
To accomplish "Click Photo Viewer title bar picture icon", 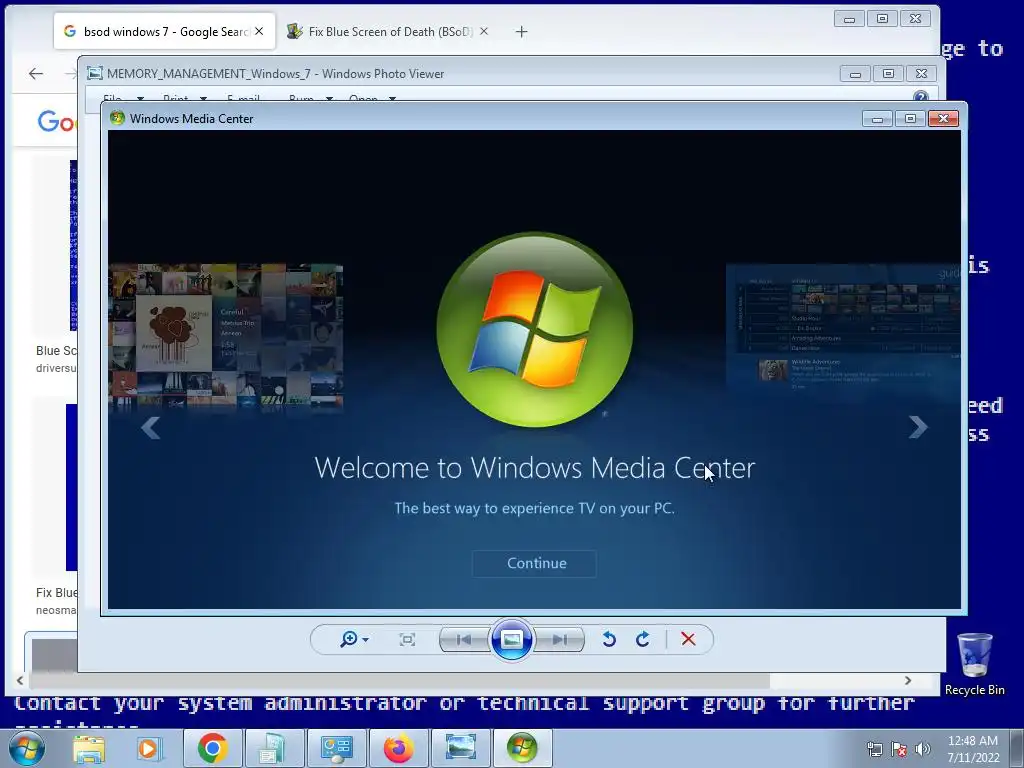I will [95, 73].
